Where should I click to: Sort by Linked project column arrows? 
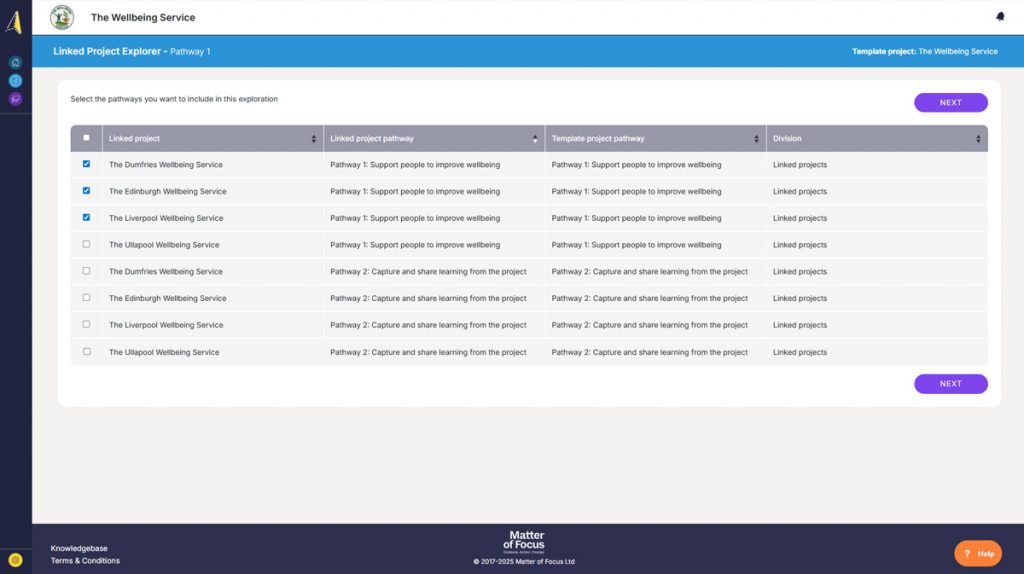313,139
